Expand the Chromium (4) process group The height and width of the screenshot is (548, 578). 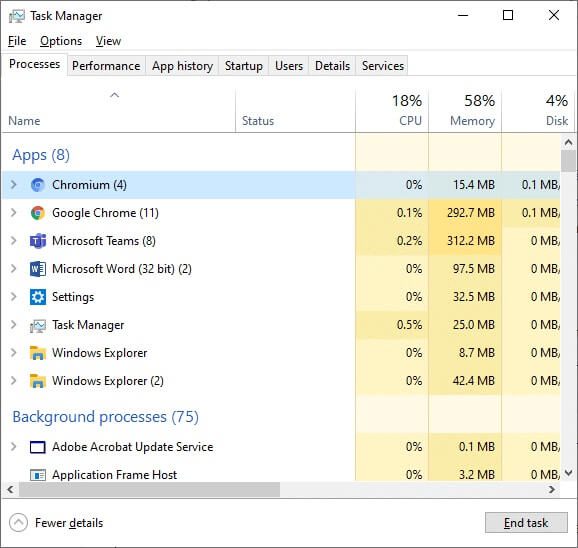click(14, 185)
